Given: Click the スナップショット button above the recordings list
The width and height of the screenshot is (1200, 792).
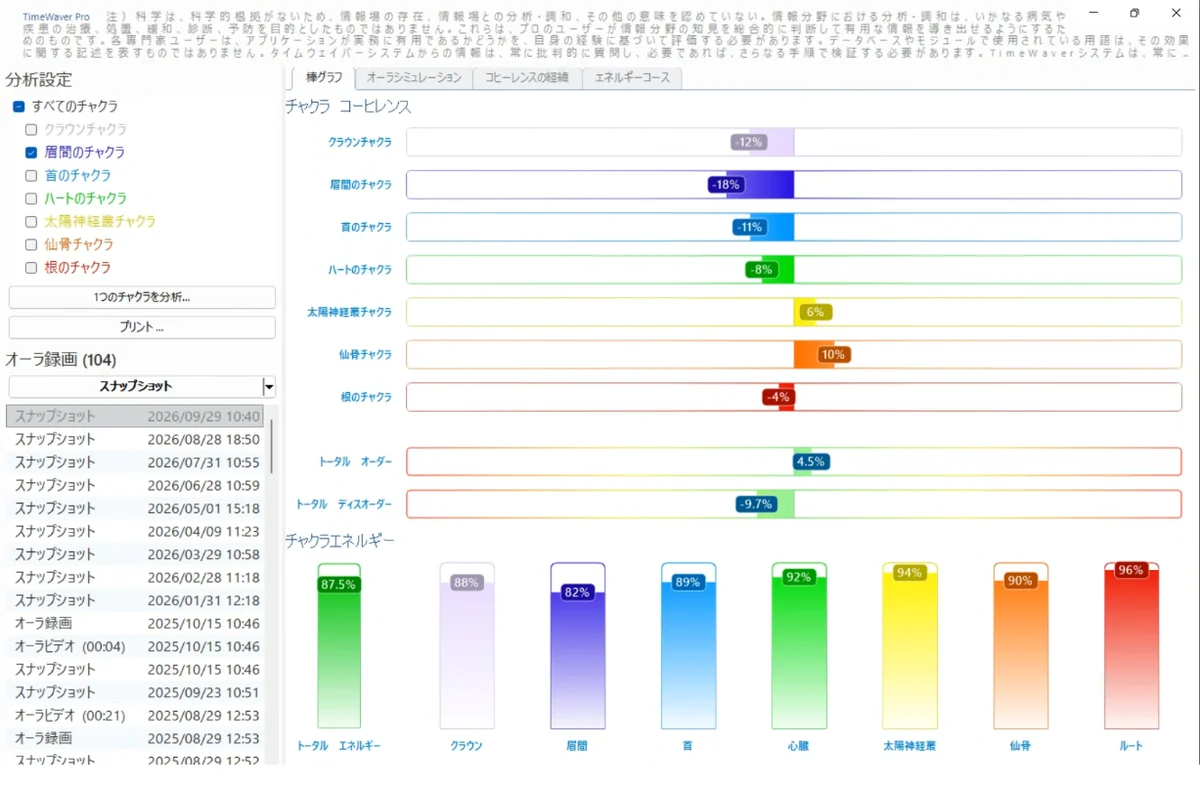Looking at the screenshot, I should 136,387.
